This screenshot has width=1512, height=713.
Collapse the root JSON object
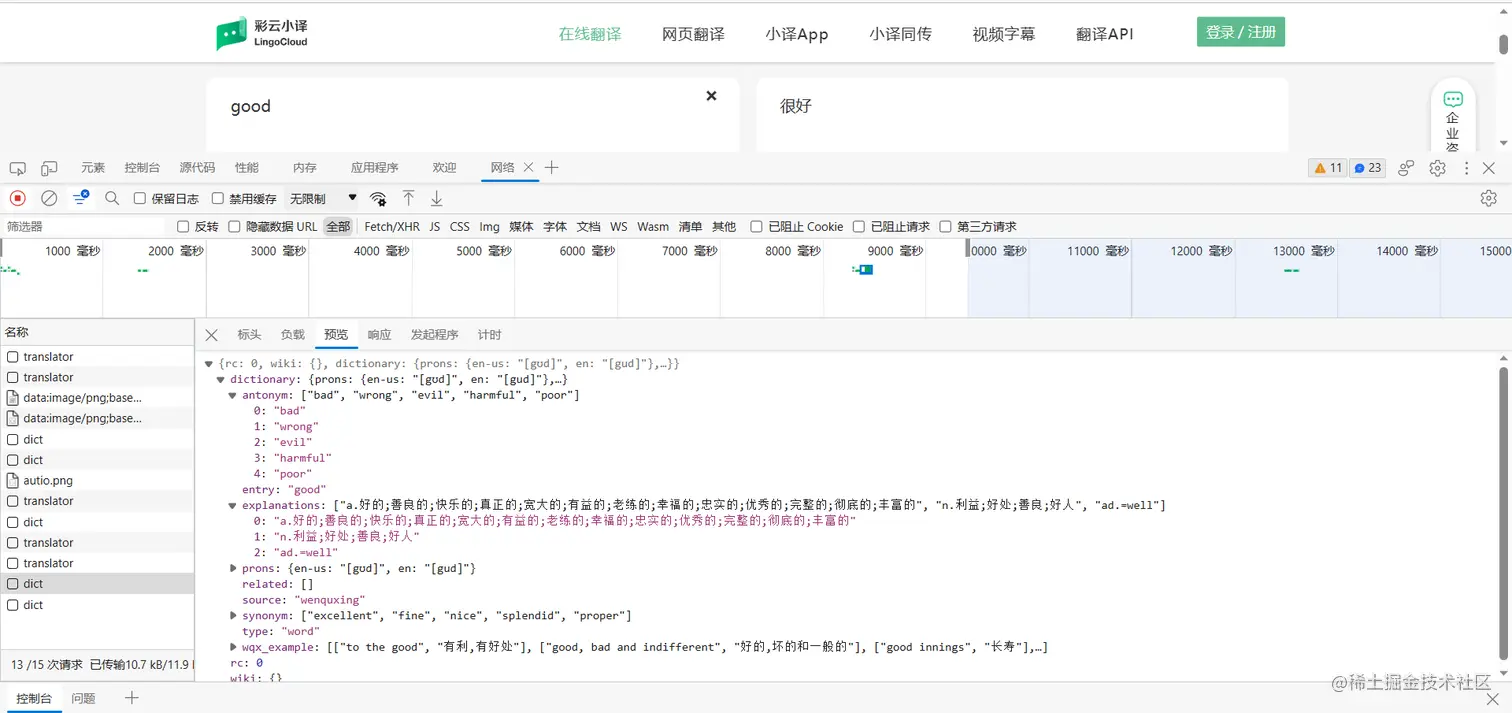[209, 364]
